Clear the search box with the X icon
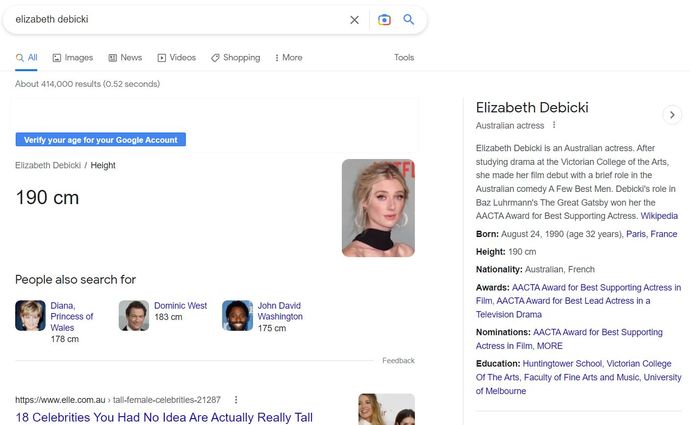 pyautogui.click(x=354, y=20)
